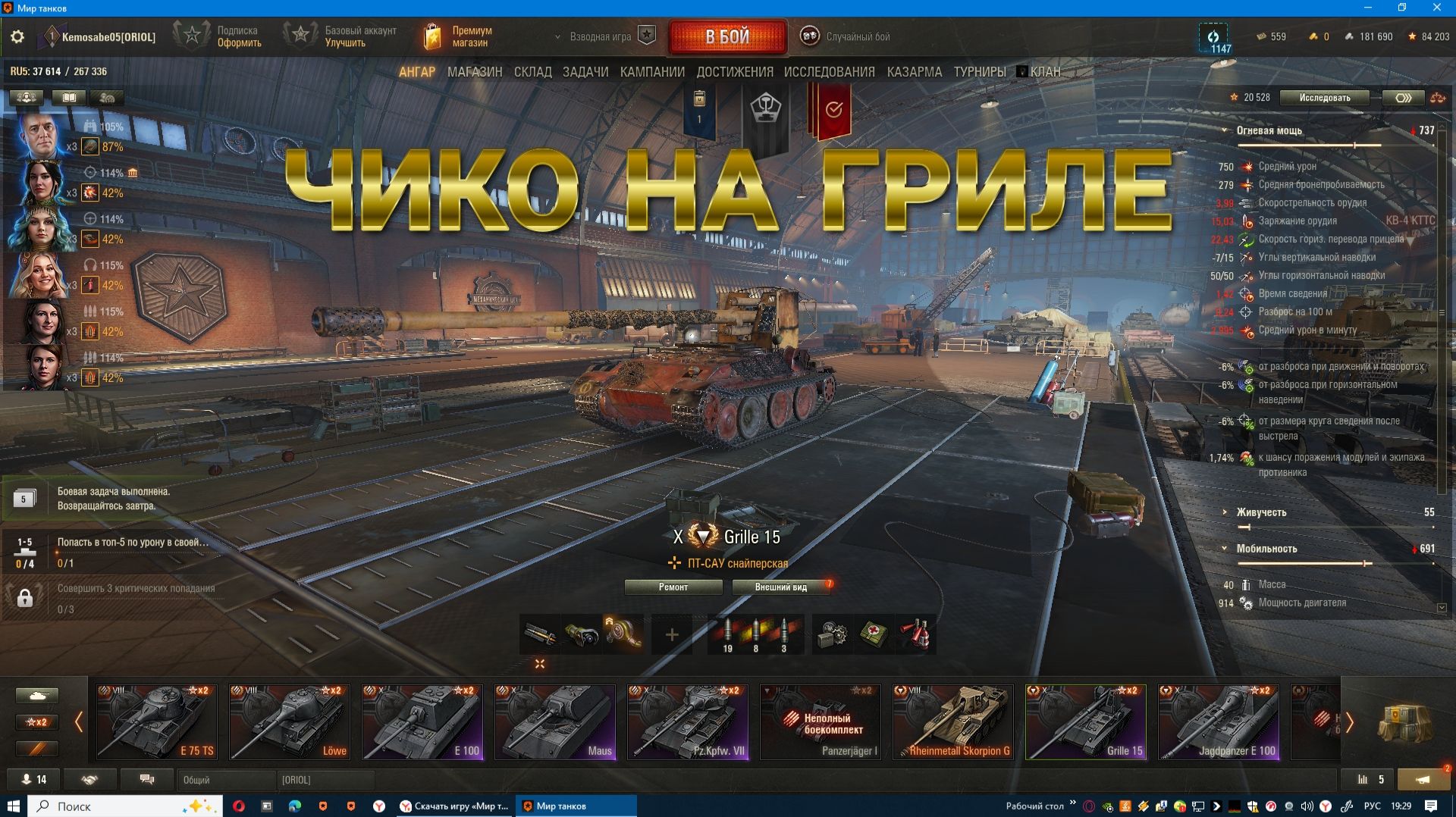Screen dimensions: 1456x817
Task: Toggle the ribbon carousel filter button
Action: tap(37, 749)
